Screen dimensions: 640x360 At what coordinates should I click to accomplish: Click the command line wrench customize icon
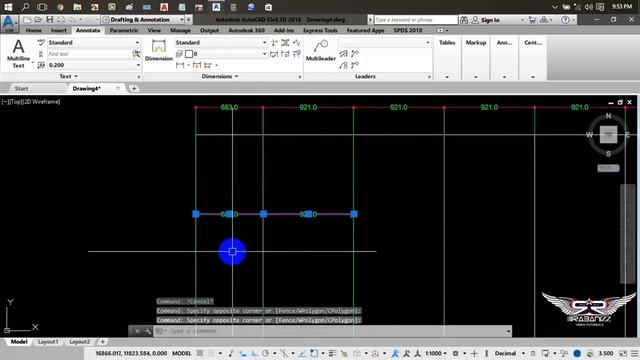pos(147,331)
